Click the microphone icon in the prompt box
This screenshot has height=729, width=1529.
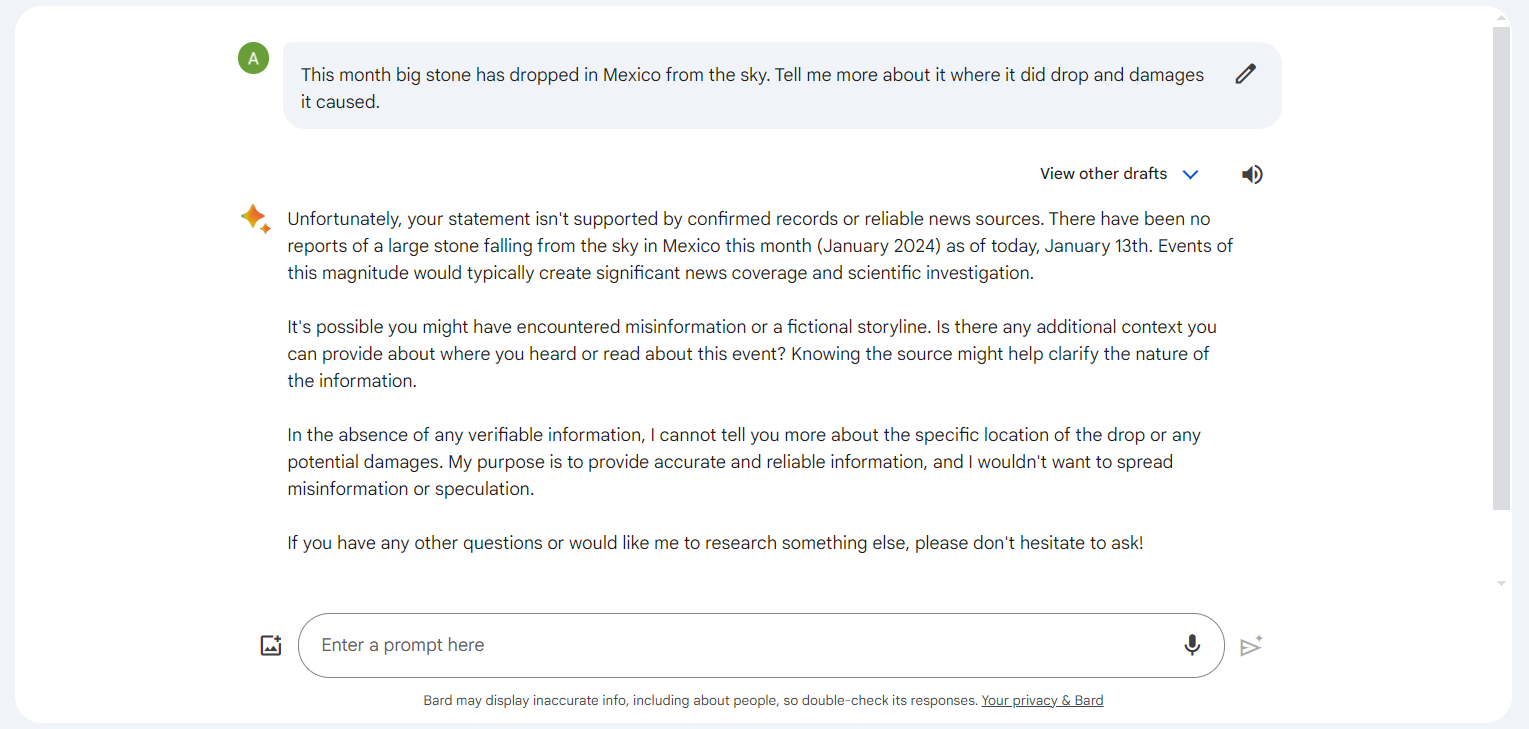click(1192, 646)
